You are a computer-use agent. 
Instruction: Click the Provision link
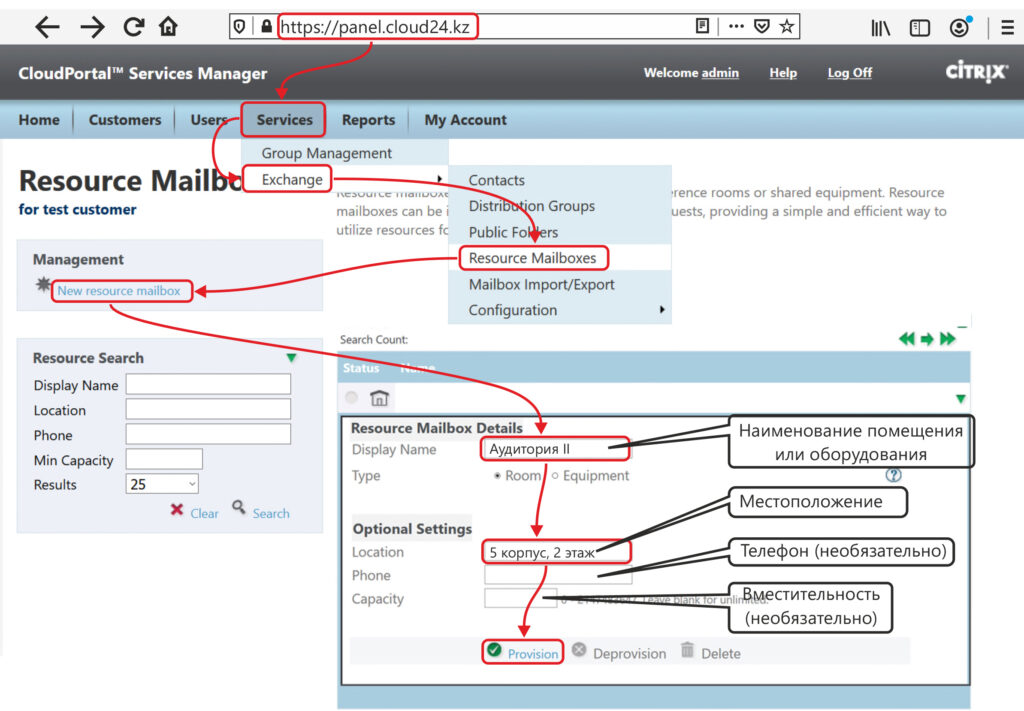tap(533, 654)
